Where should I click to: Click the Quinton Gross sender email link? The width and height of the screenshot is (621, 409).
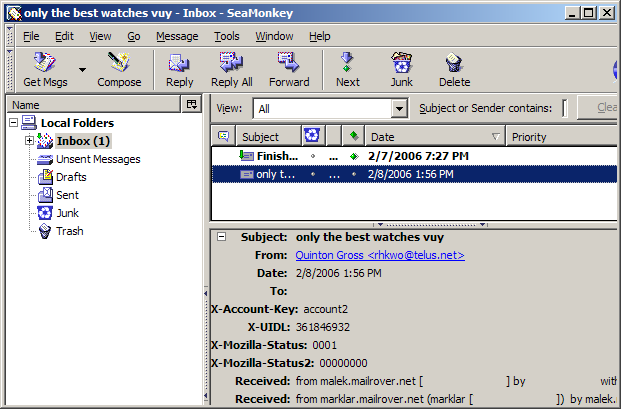coord(379,255)
